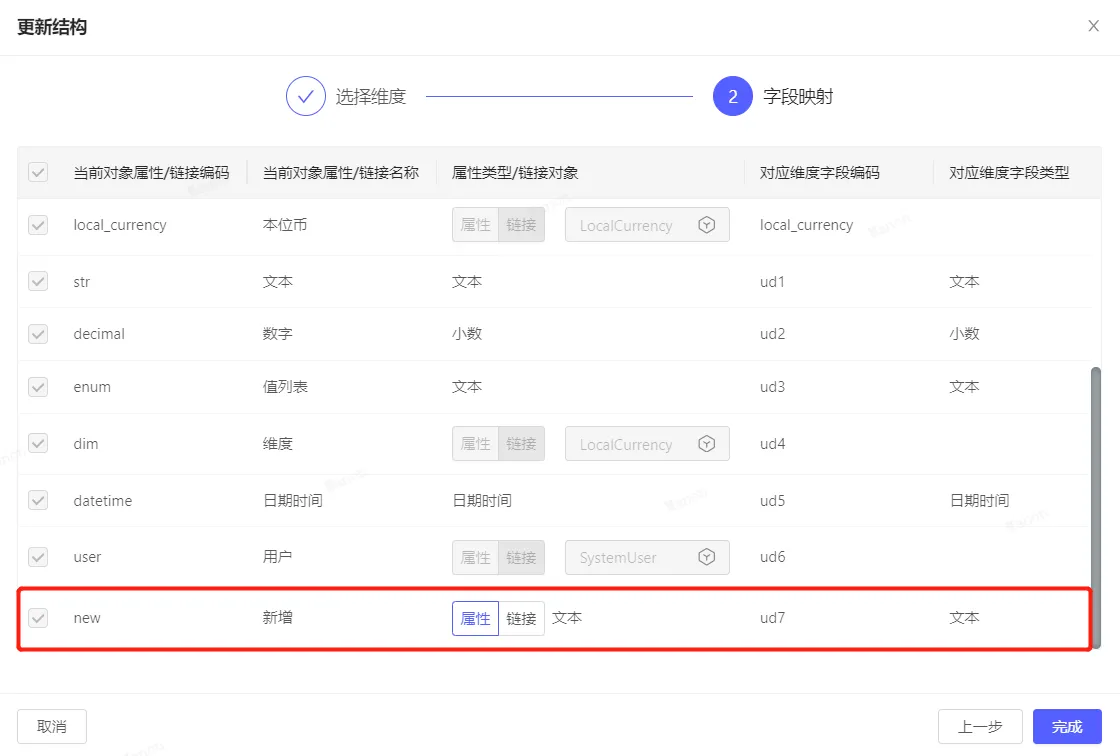Toggle checkbox for dim row
This screenshot has width=1120, height=756.
point(38,444)
